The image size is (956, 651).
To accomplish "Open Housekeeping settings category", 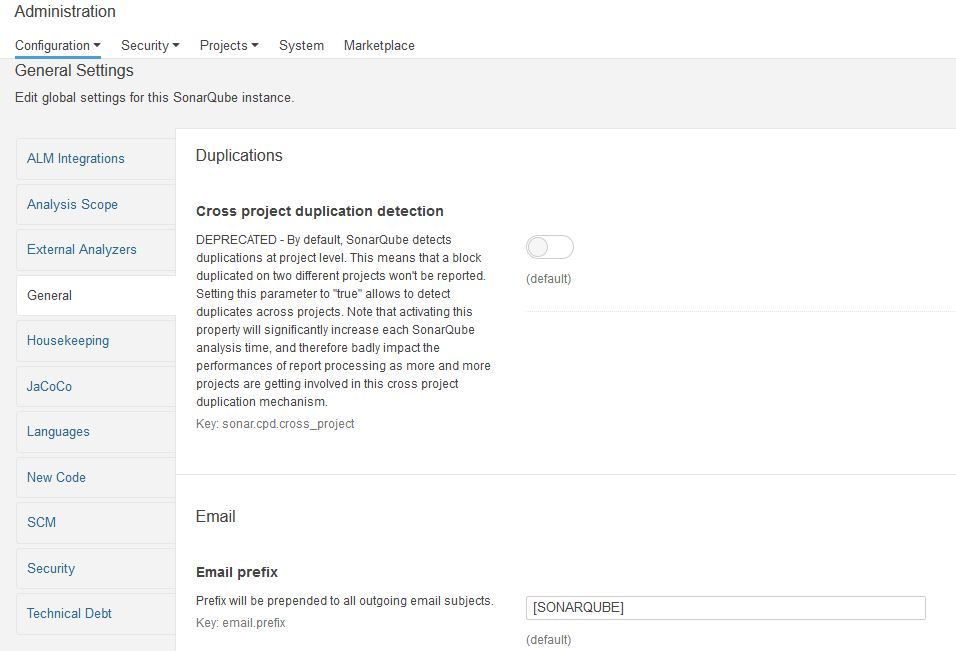I will [x=96, y=341].
